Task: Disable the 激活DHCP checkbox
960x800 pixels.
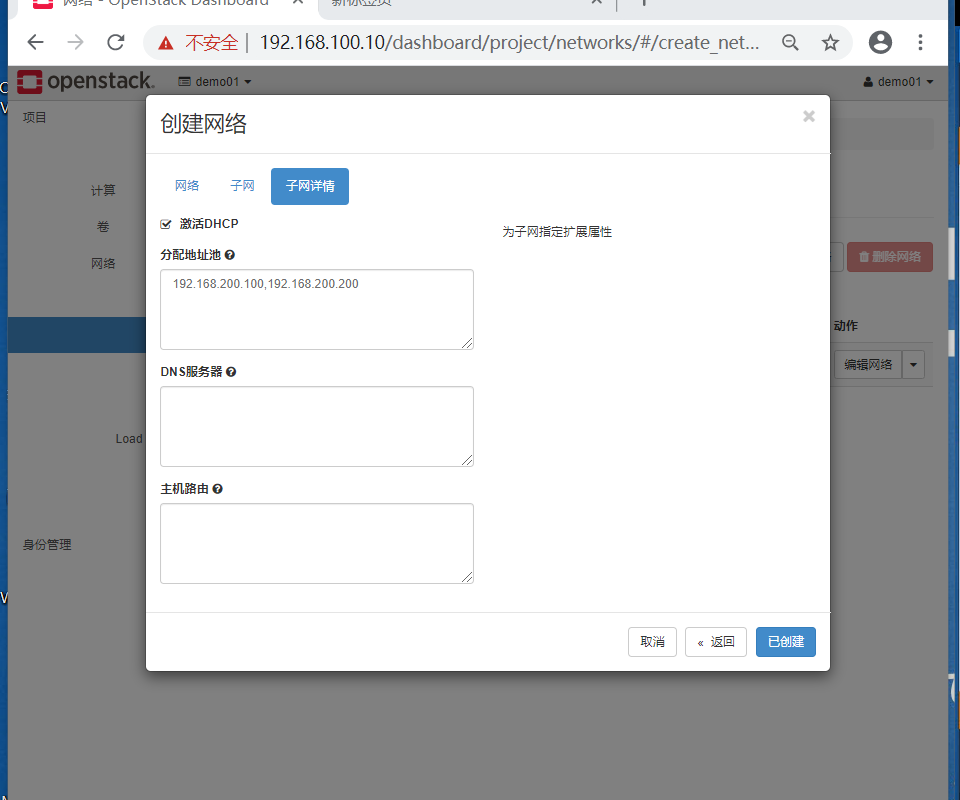Action: pos(165,223)
